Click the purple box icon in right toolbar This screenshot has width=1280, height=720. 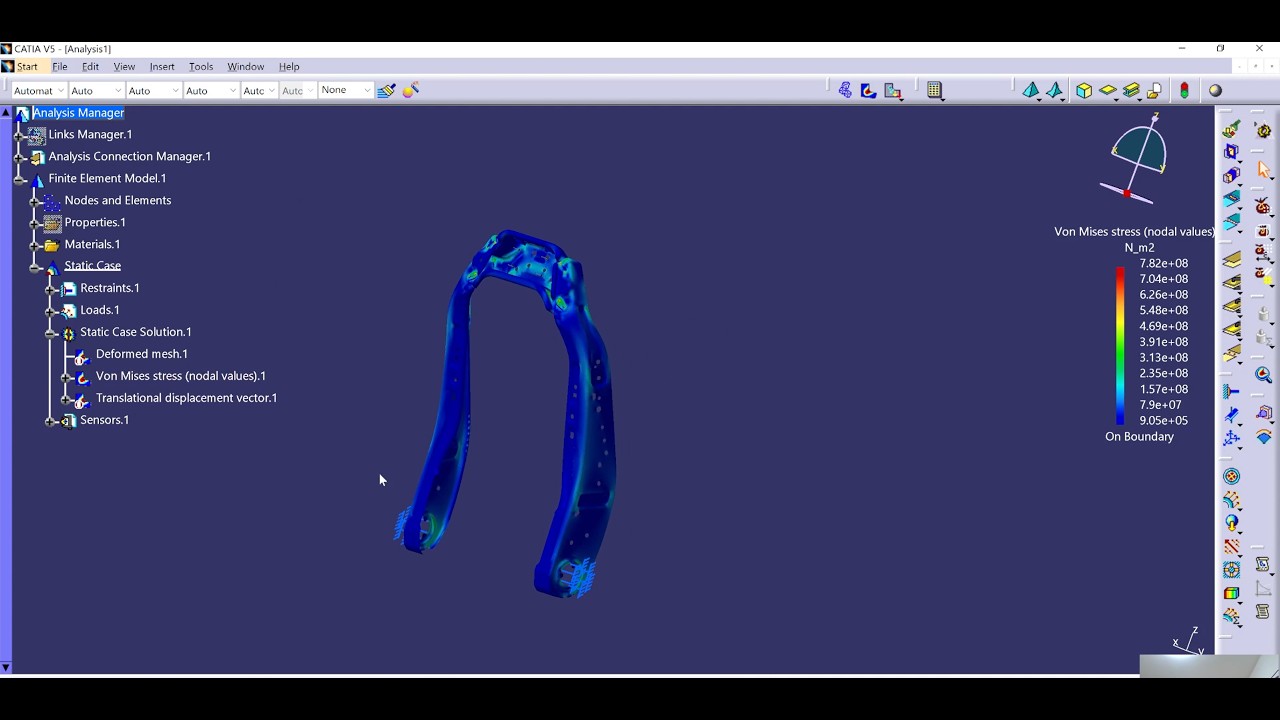point(1263,412)
